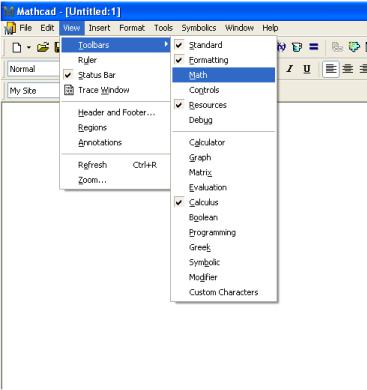Show the Symbolic toolbar
Screen dimensions: 367x390
coord(224,262)
